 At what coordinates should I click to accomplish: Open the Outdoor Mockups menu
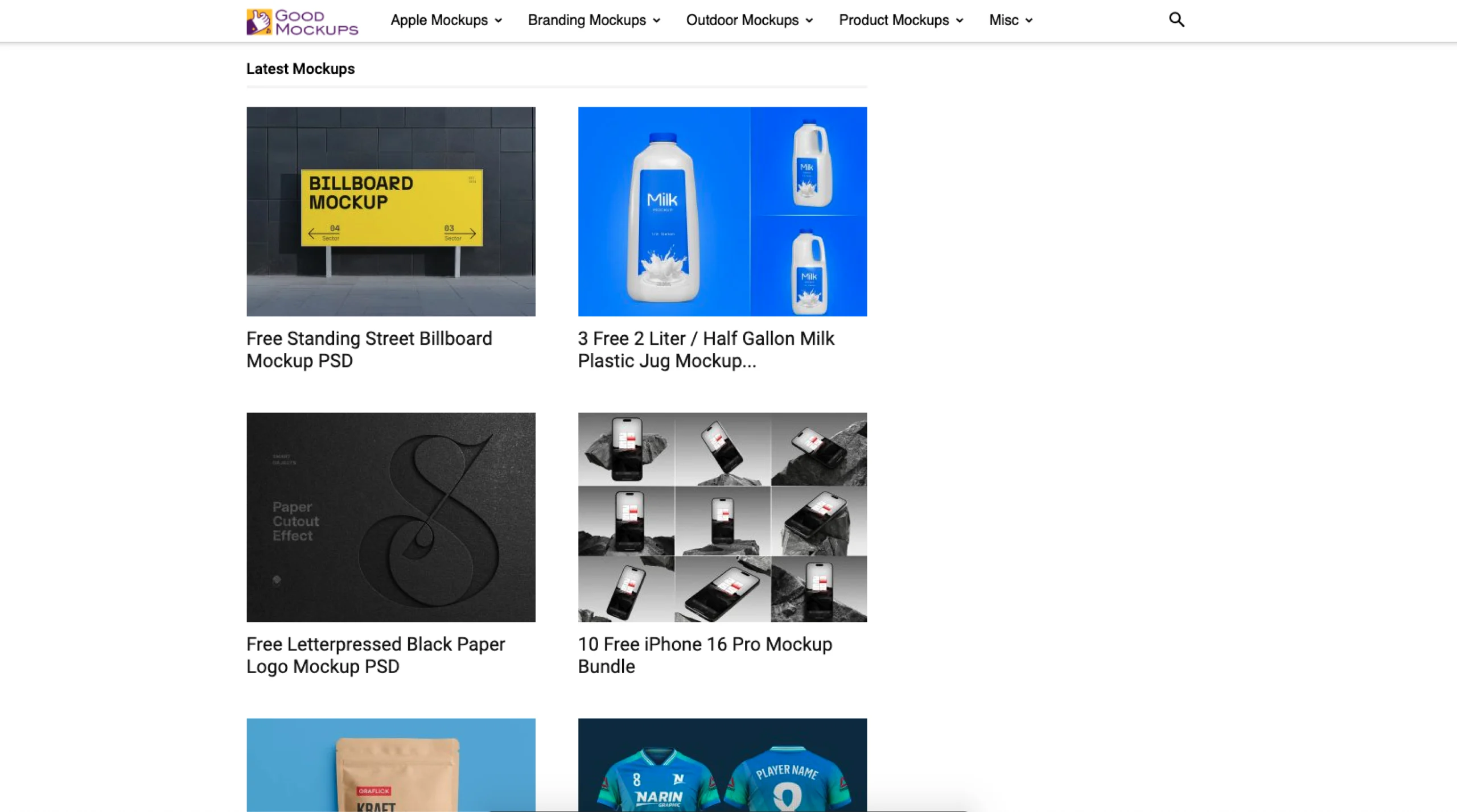(750, 20)
